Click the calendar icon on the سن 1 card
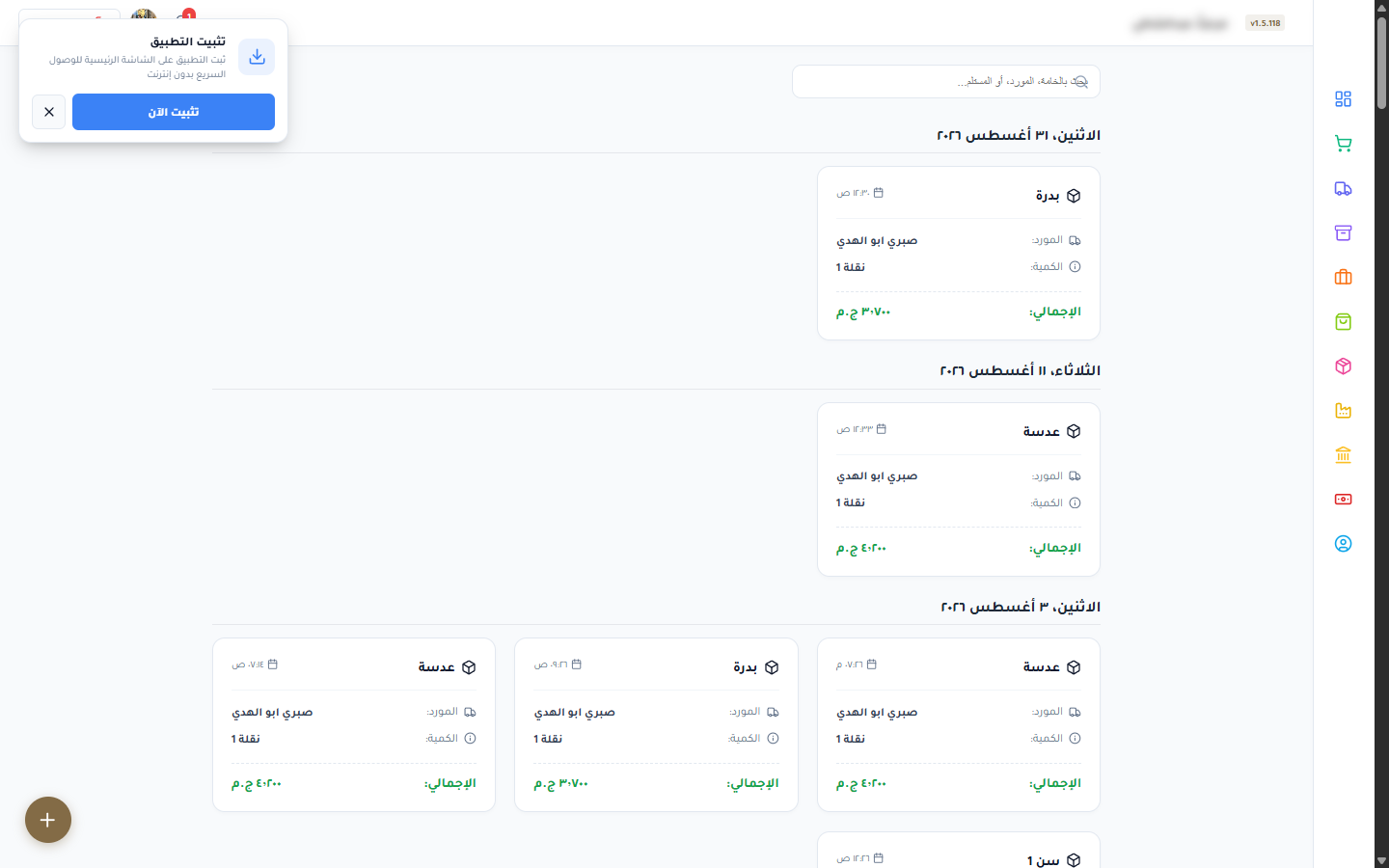 [x=879, y=857]
